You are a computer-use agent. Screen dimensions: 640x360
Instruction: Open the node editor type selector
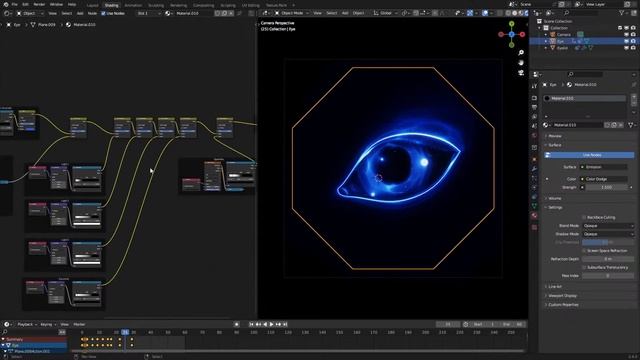[x=7, y=13]
